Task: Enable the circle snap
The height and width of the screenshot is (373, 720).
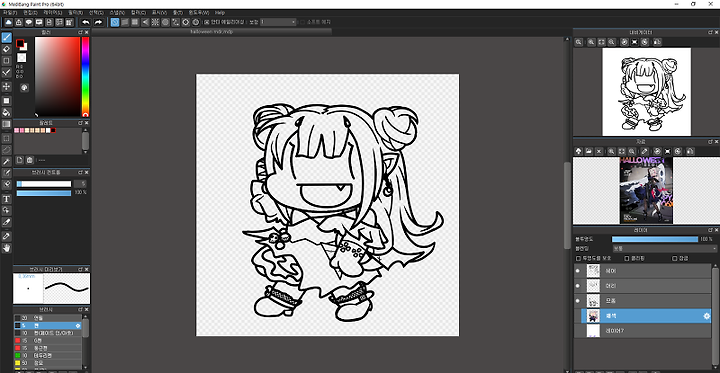Action: click(166, 22)
